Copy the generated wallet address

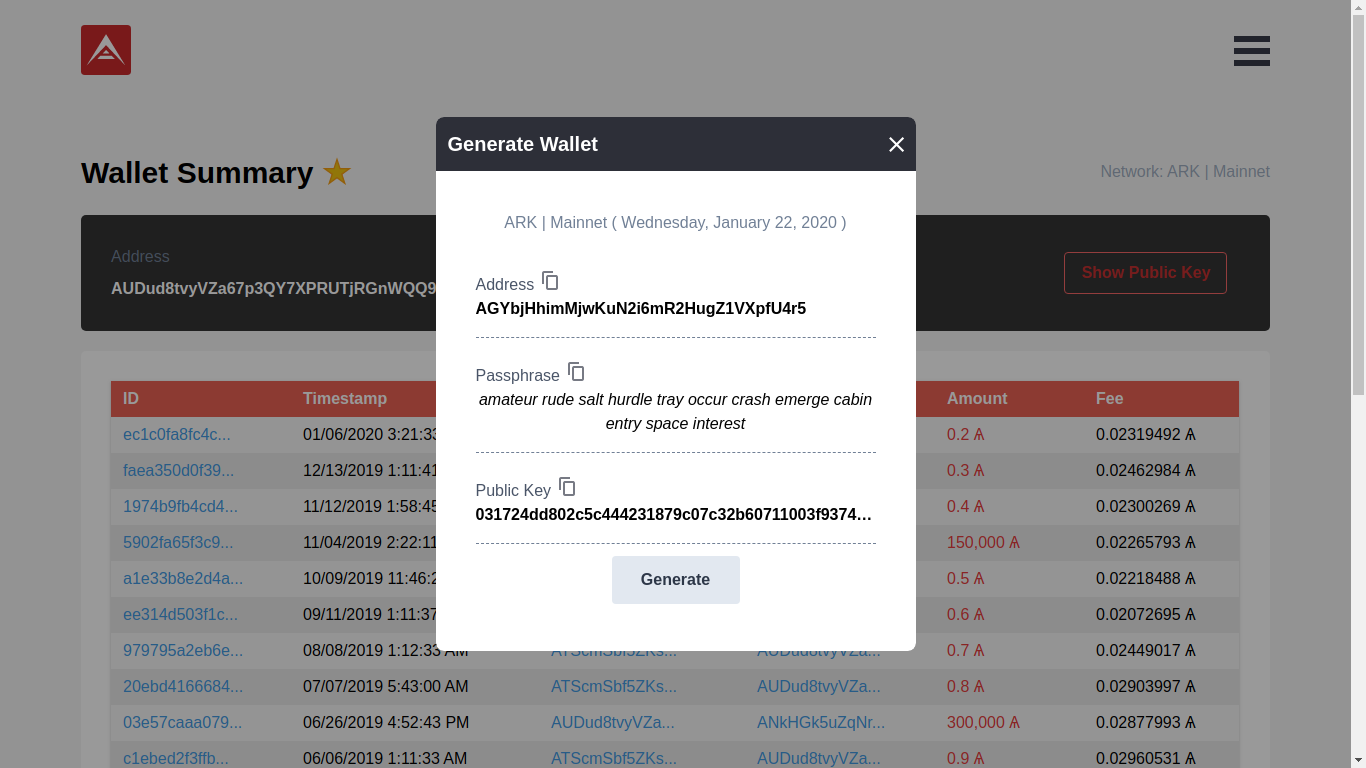(550, 281)
